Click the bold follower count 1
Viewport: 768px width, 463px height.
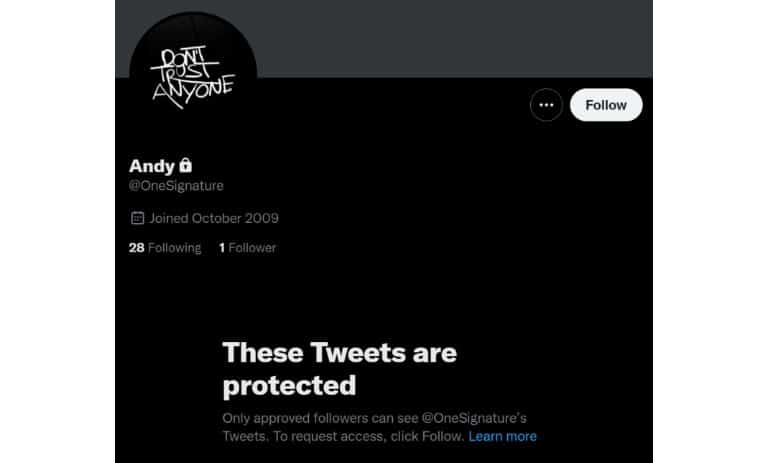click(222, 248)
